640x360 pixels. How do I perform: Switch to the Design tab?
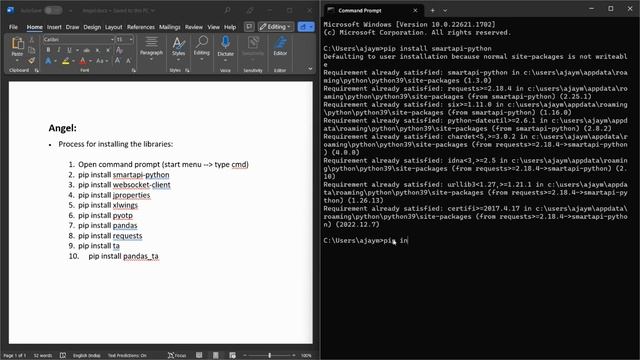pyautogui.click(x=92, y=27)
